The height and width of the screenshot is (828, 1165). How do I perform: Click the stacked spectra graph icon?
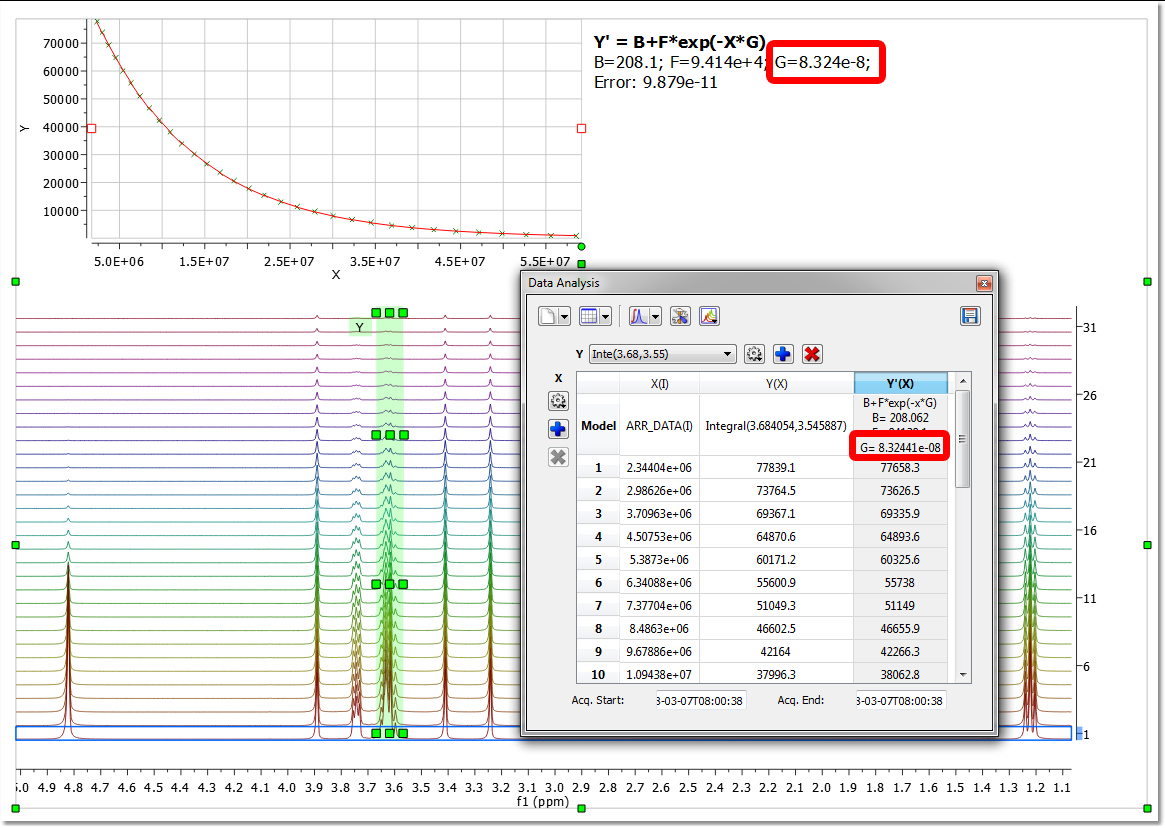pyautogui.click(x=710, y=316)
